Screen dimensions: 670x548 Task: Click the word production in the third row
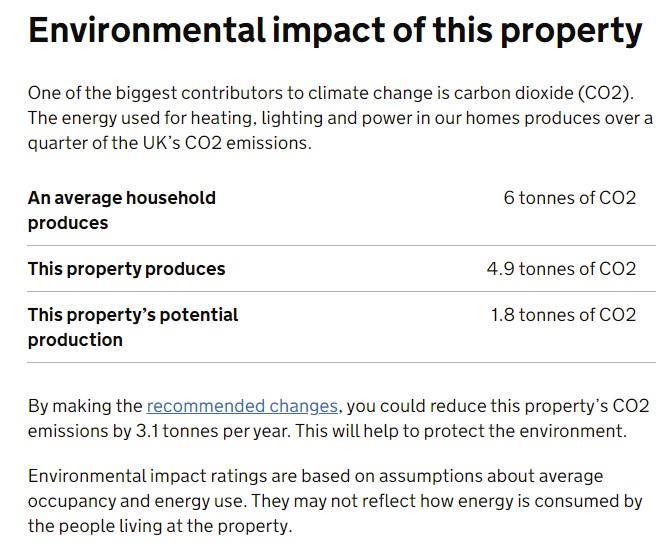(x=75, y=340)
